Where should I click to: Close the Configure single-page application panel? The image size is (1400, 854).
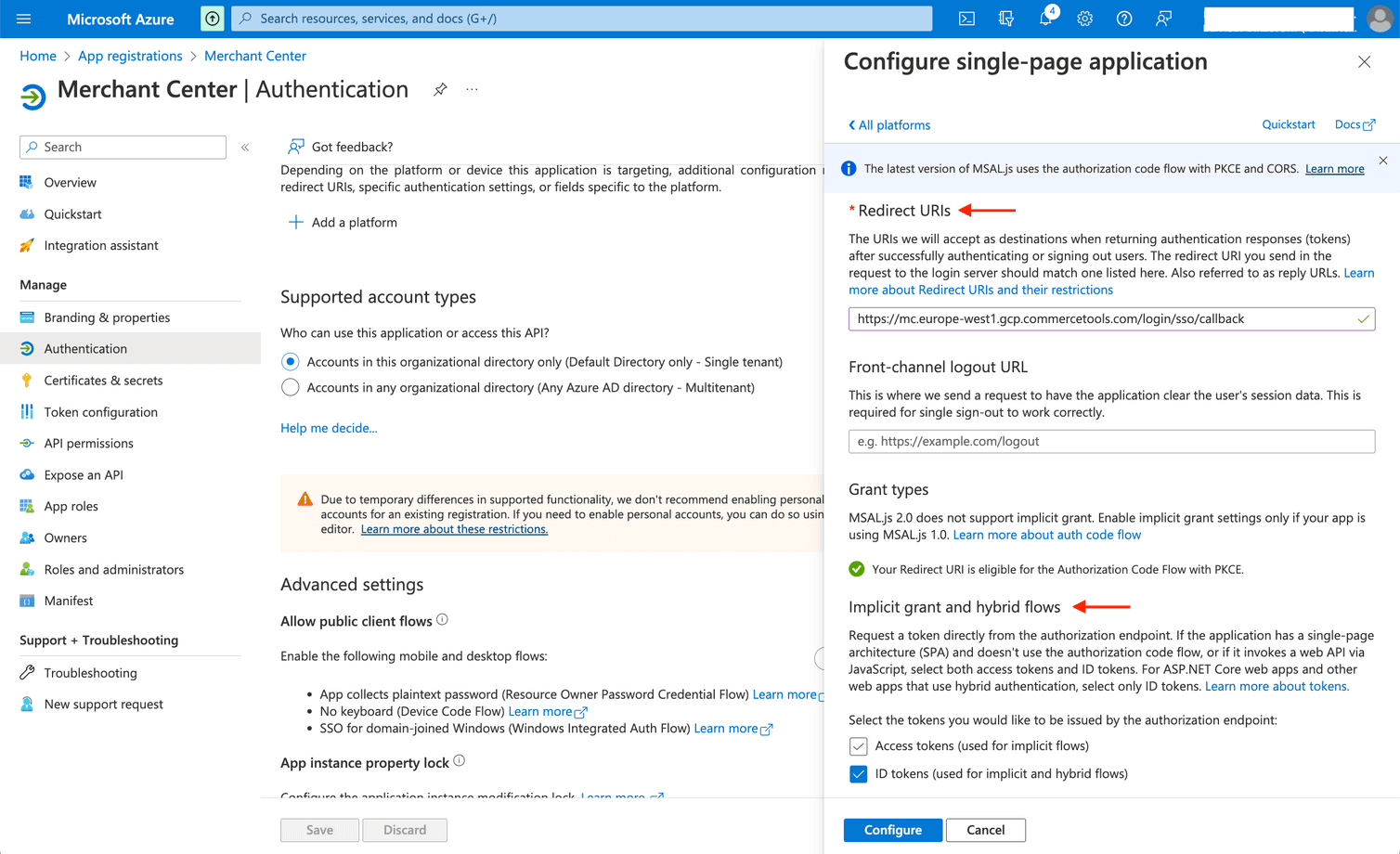pyautogui.click(x=1364, y=61)
